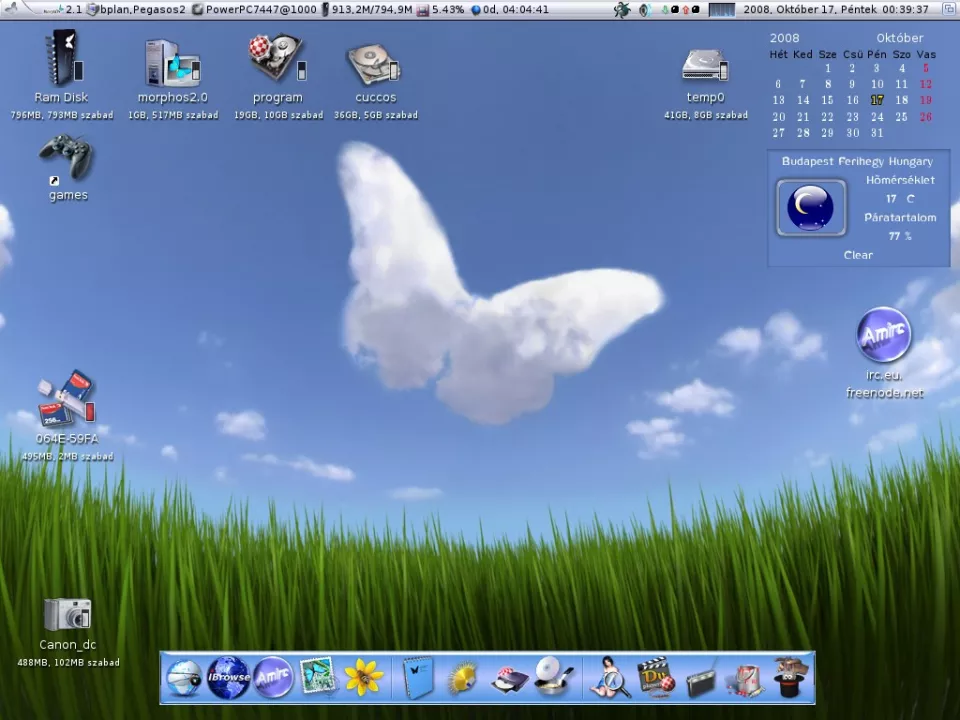Viewport: 960px width, 720px height.
Task: Open the postage stamp mail app in dock
Action: tap(319, 677)
